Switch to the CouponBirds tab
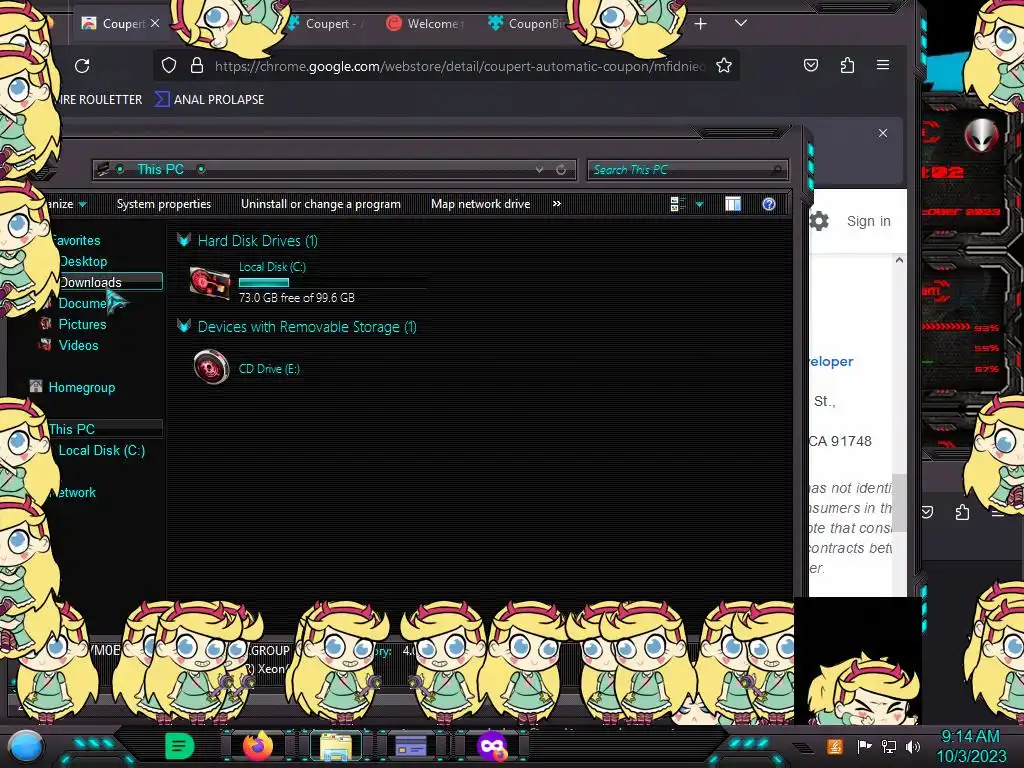Screen dimensions: 1024x768 [527, 24]
